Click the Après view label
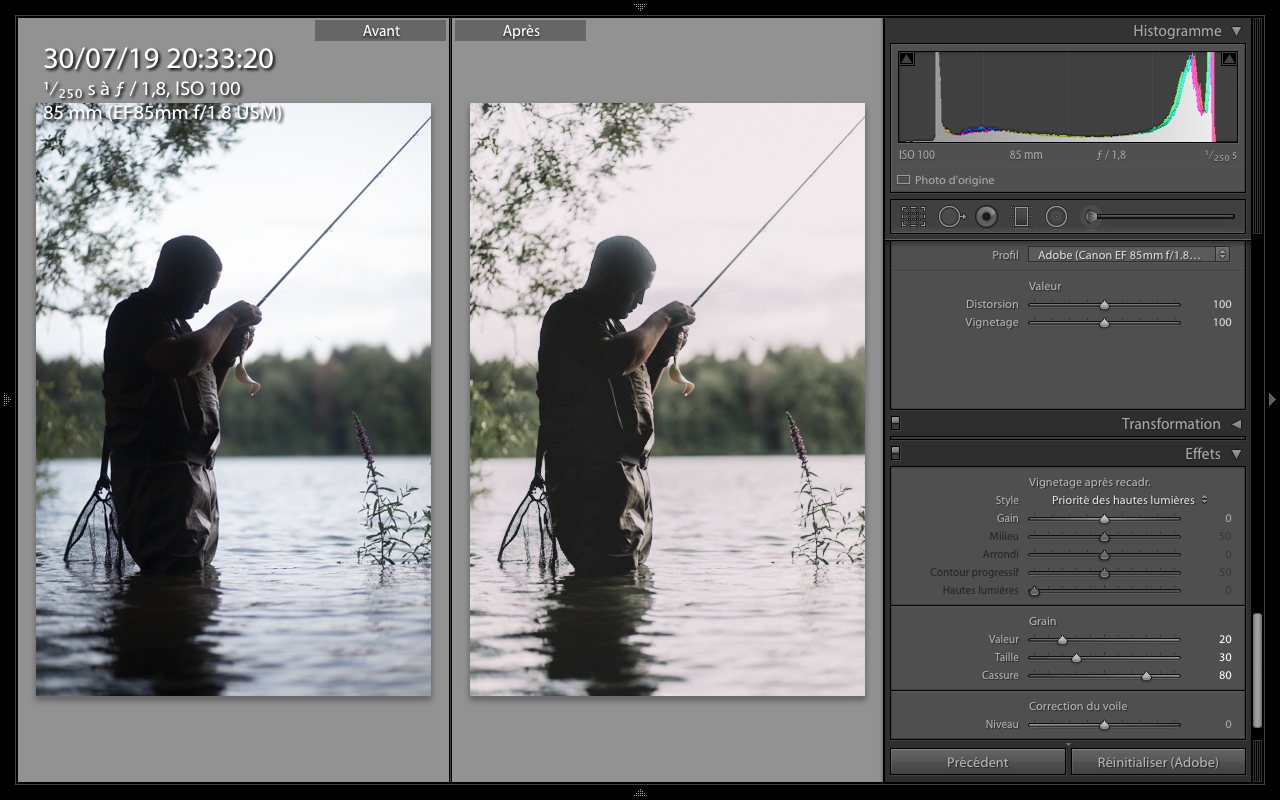 520,31
